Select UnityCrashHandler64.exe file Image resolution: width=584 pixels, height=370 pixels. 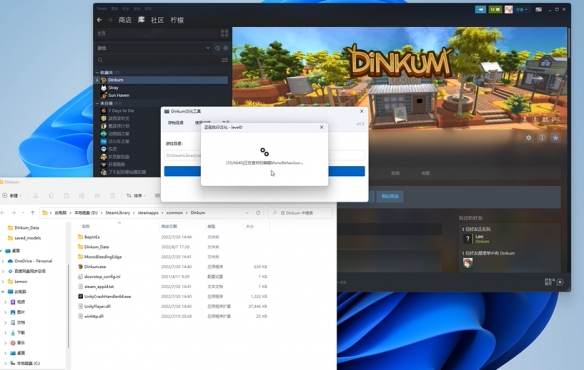(107, 296)
